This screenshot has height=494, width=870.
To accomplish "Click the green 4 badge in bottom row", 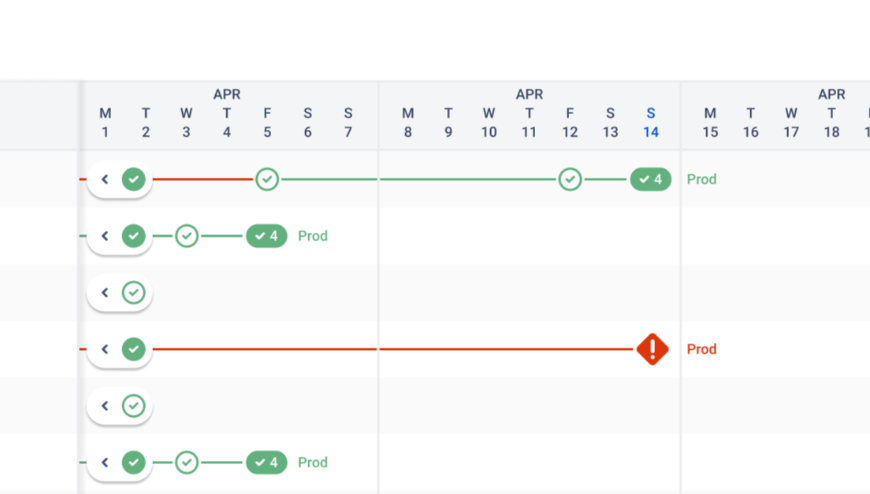I will [x=266, y=463].
